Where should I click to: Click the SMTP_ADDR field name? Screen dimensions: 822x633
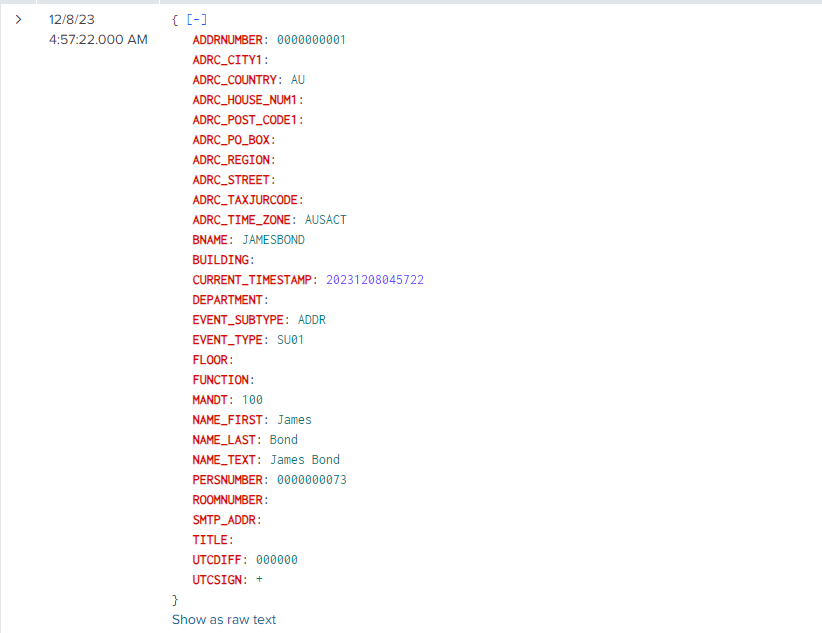coord(227,520)
